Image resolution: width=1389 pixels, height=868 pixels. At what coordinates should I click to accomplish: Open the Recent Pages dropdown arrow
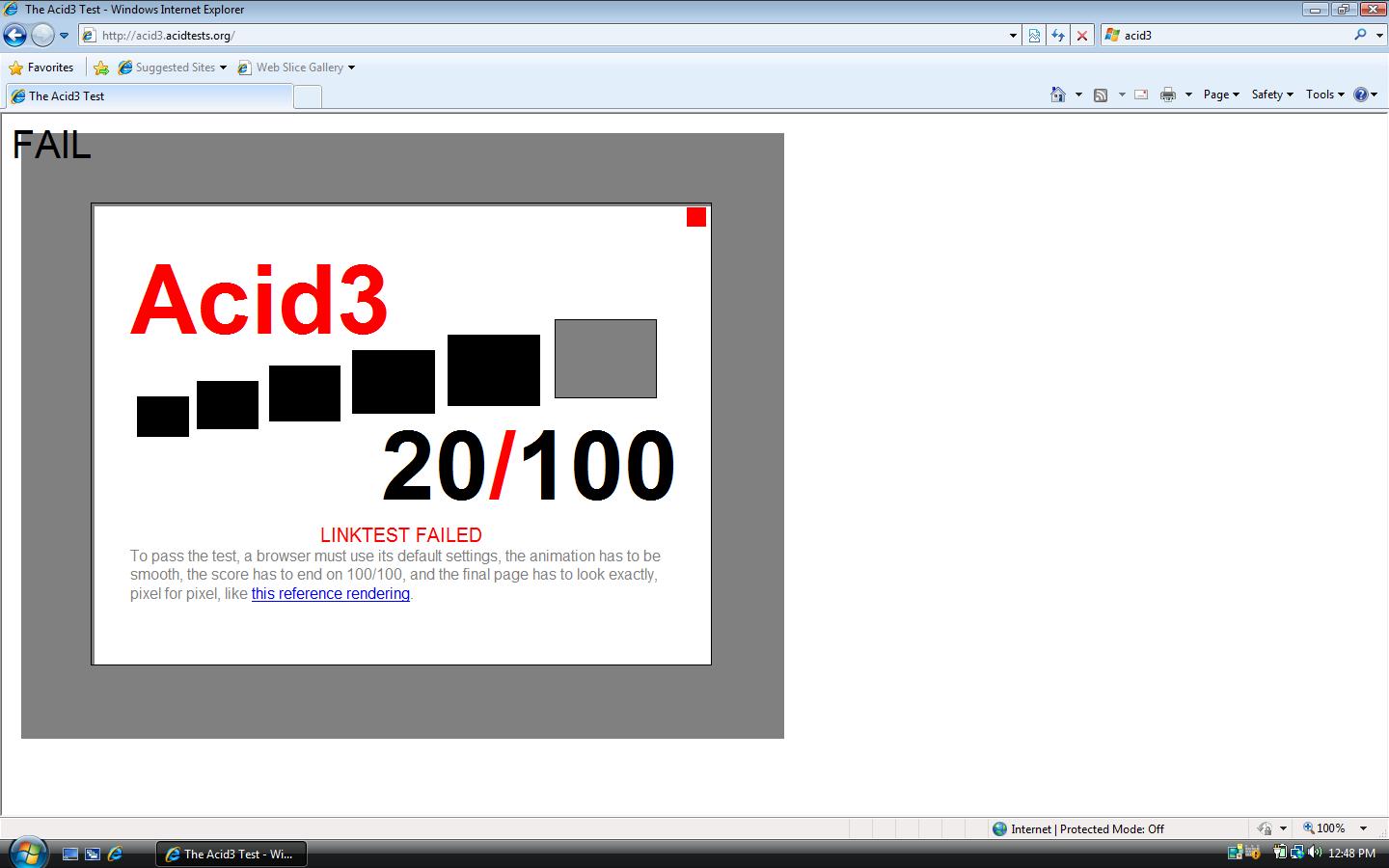(x=65, y=36)
